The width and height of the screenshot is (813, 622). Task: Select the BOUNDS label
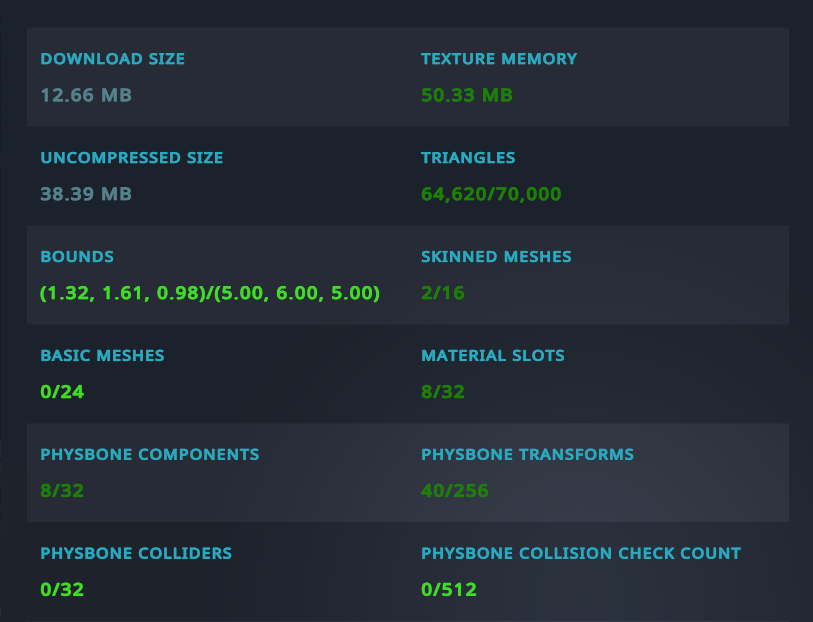77,257
